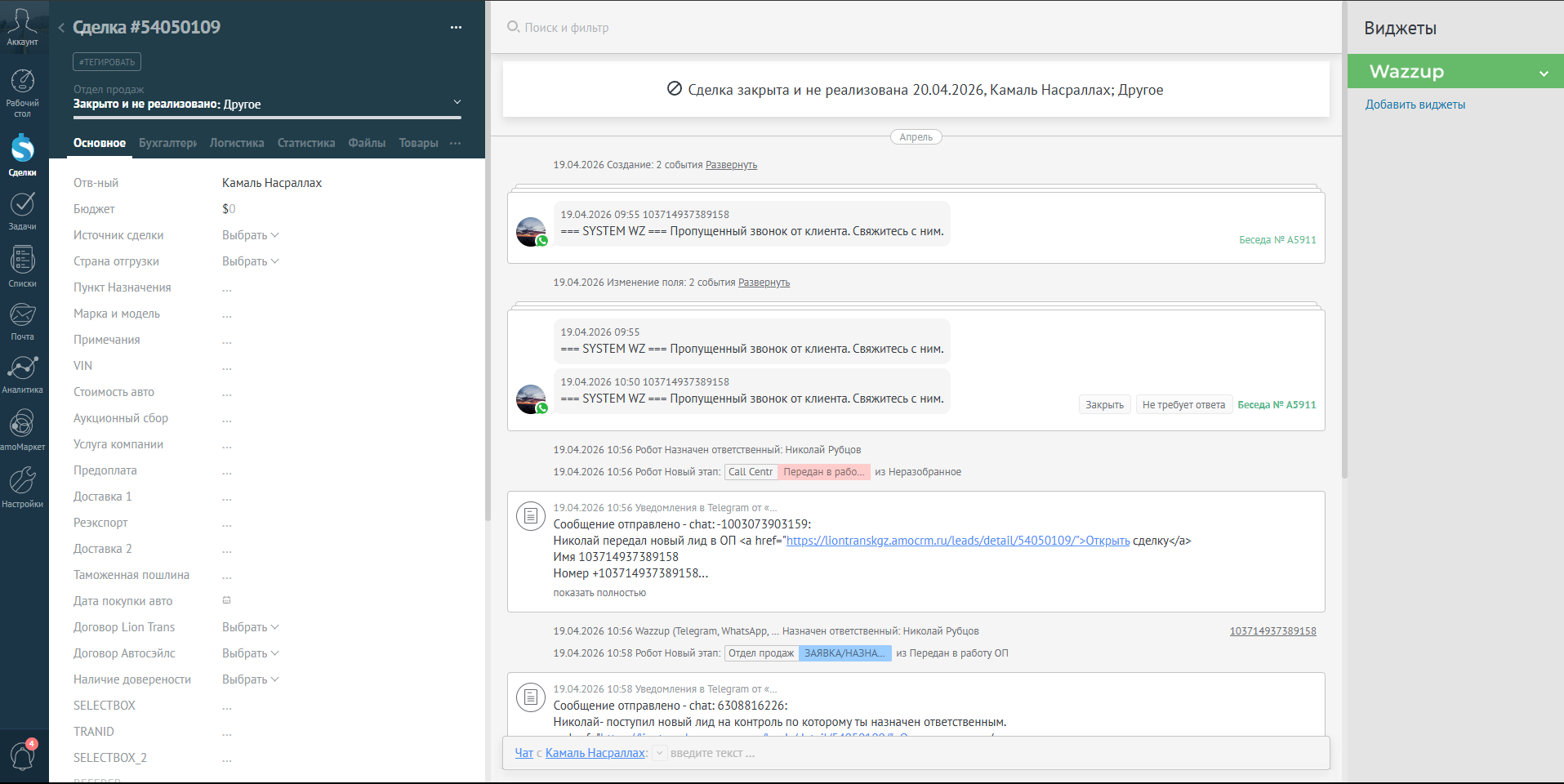Image resolution: width=1564 pixels, height=784 pixels.
Task: Expand the Создание: 2 события events
Action: click(x=731, y=165)
